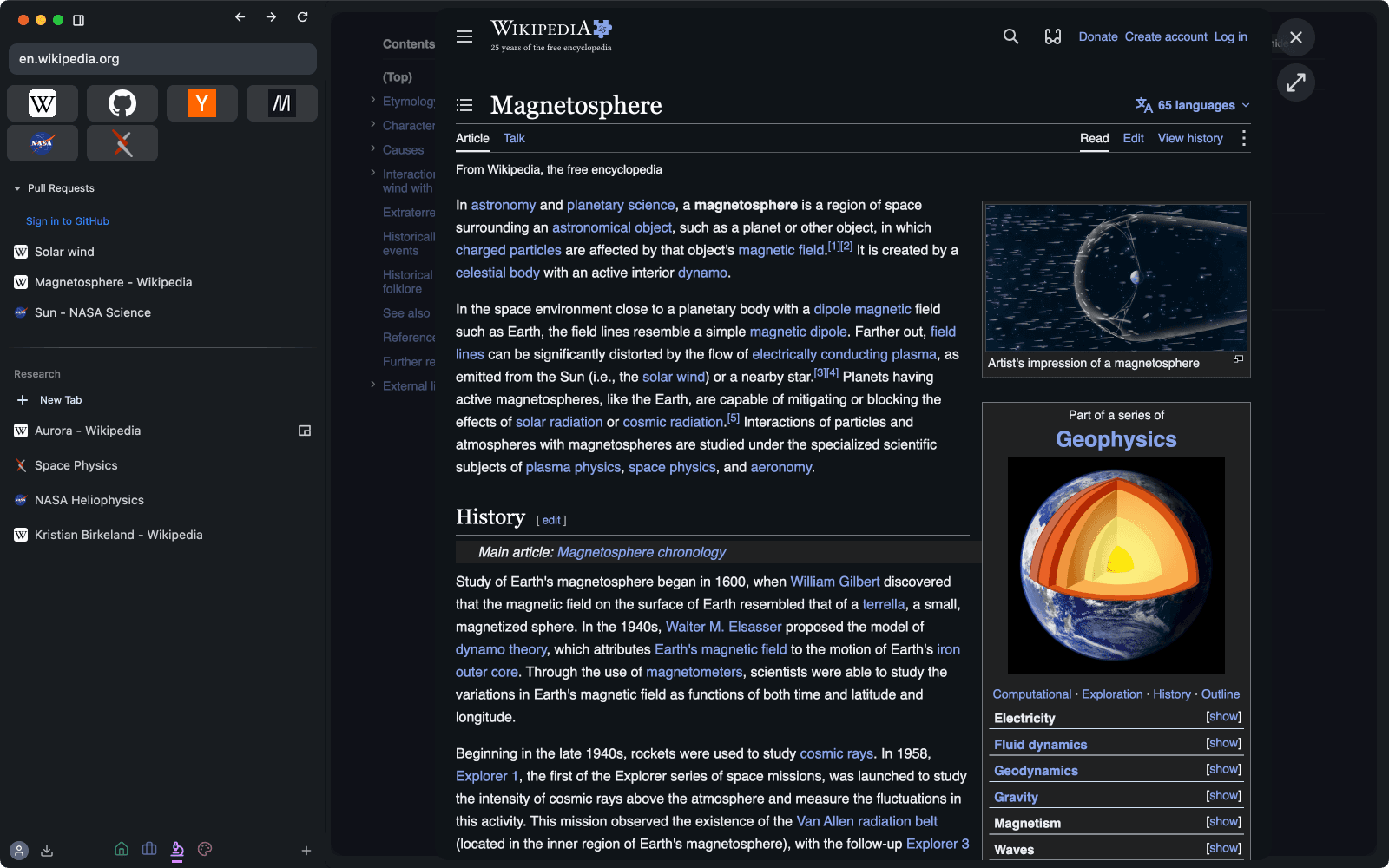Open Wikipedia search magnifier

tap(1010, 36)
